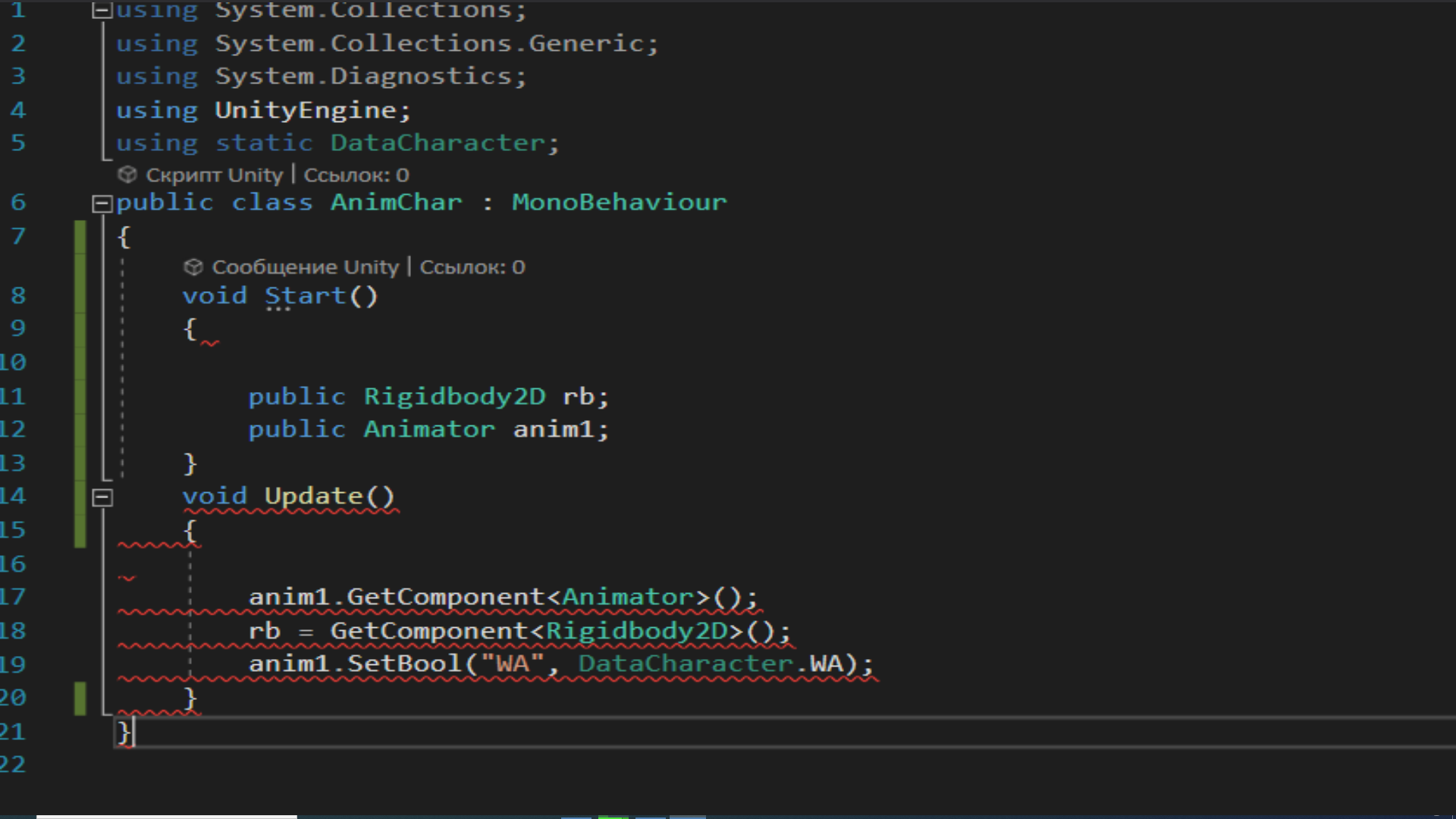Viewport: 1456px width, 819px height.
Task: Click the 'static' keyword on line 5
Action: [264, 143]
